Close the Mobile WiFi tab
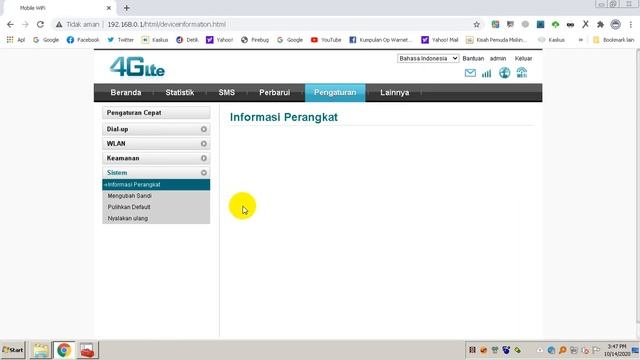640x360 pixels. point(109,8)
